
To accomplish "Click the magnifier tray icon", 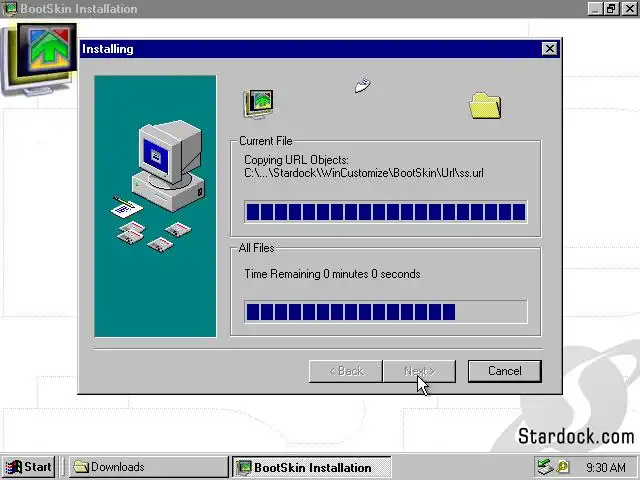I will point(563,467).
